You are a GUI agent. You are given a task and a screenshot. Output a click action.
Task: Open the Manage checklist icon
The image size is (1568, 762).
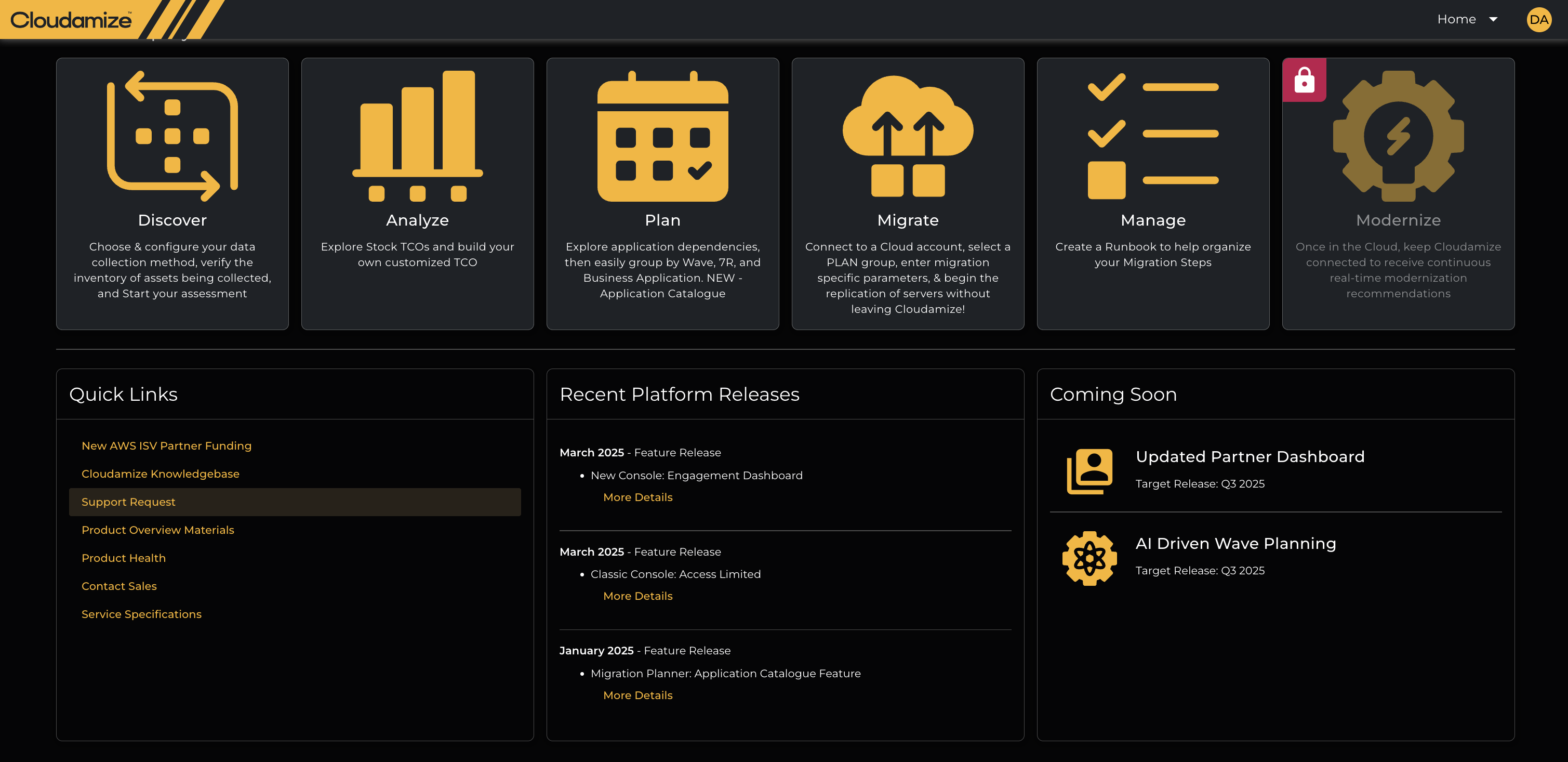pyautogui.click(x=1153, y=136)
